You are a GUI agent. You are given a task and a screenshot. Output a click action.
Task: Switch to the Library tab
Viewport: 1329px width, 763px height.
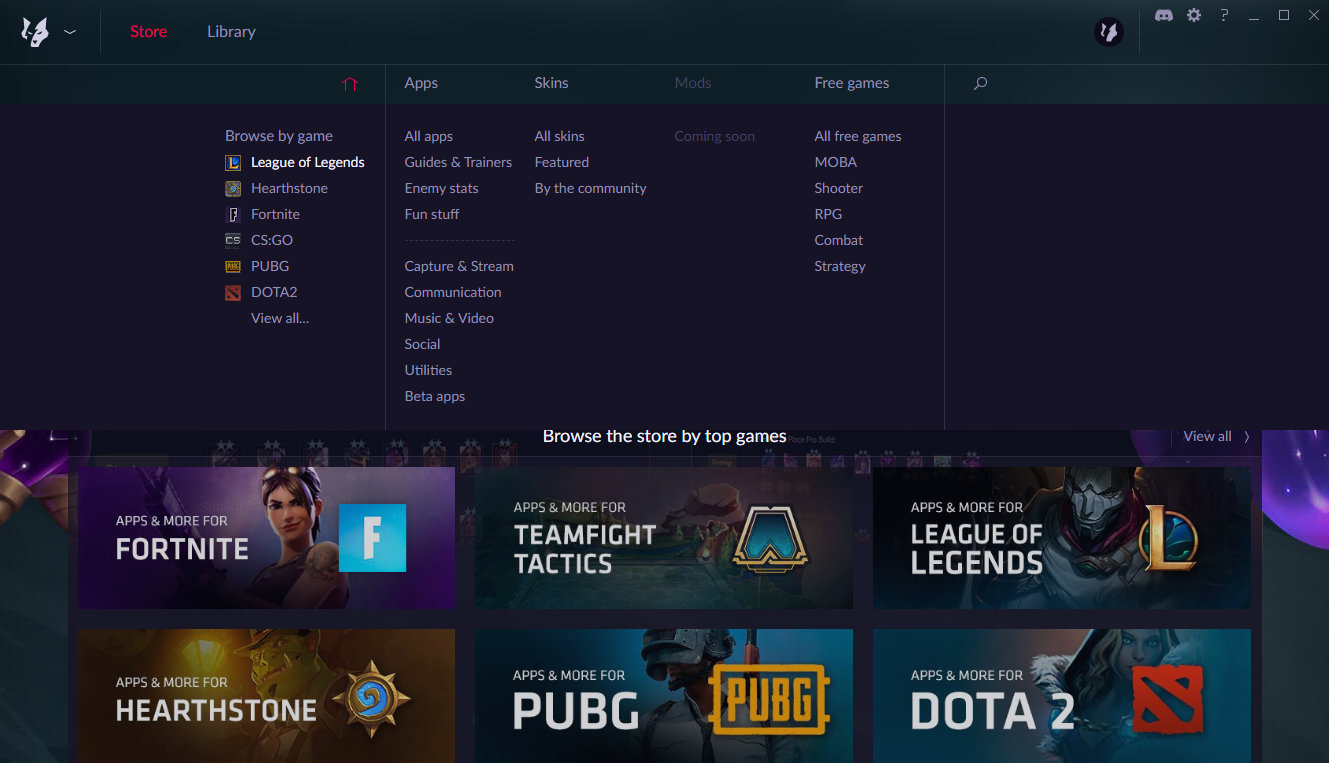[231, 31]
